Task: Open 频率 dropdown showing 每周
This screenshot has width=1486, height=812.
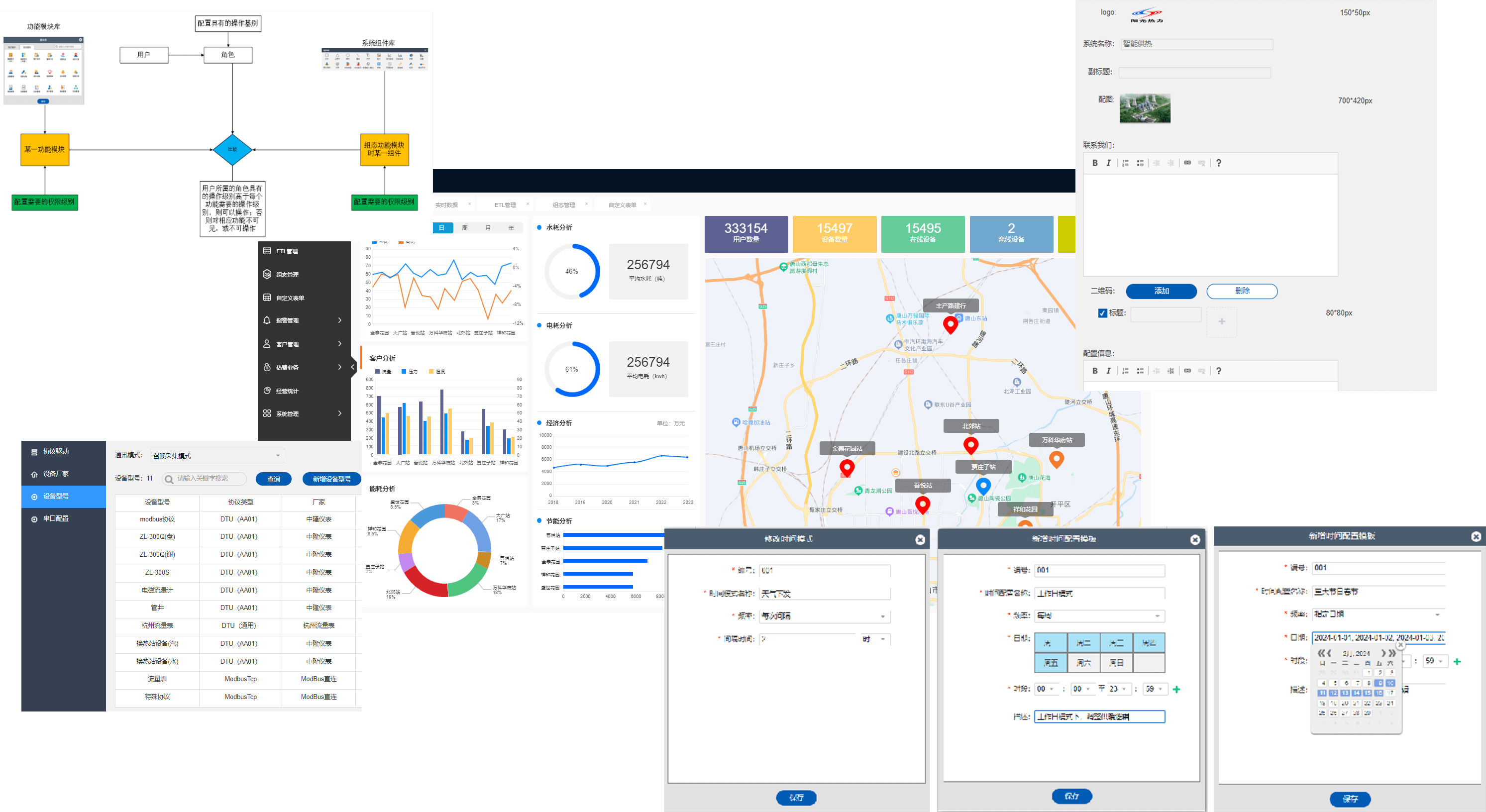Action: (x=1099, y=615)
